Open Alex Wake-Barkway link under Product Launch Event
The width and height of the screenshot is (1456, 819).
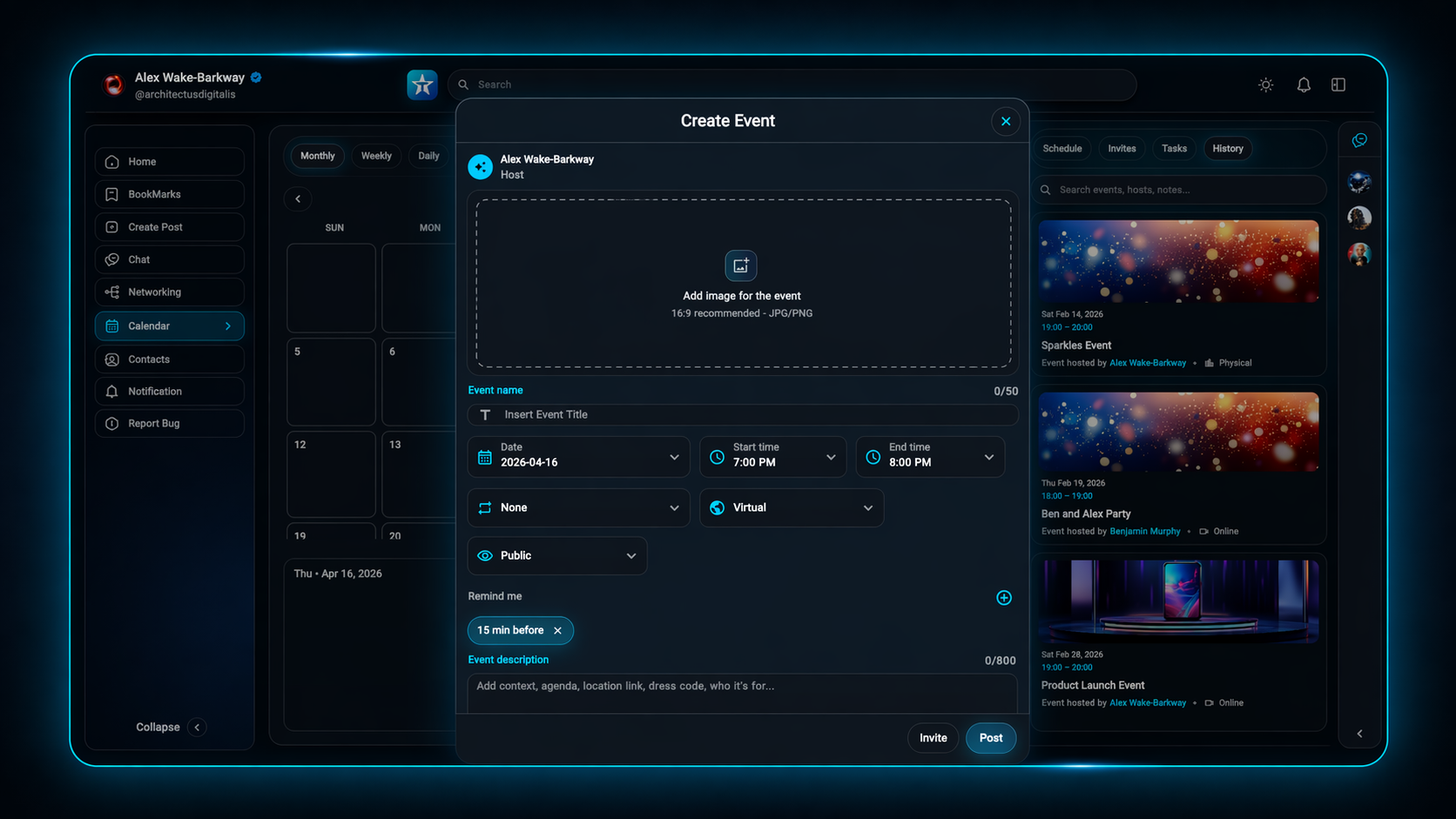tap(1148, 703)
